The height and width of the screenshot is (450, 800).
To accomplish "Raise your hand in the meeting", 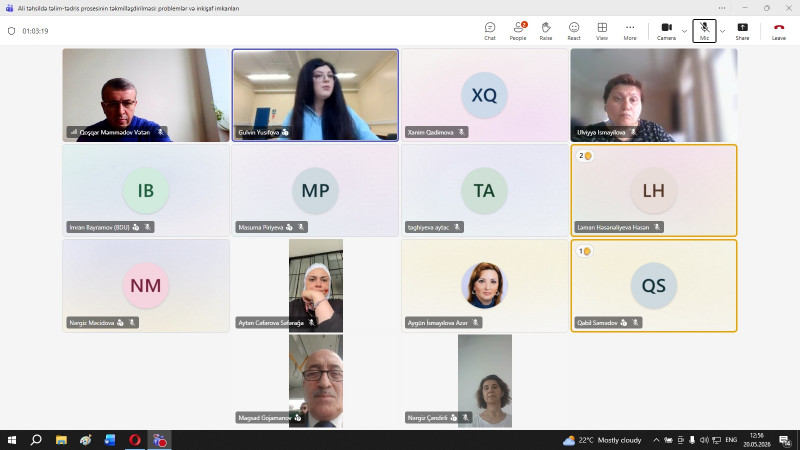I will (546, 31).
